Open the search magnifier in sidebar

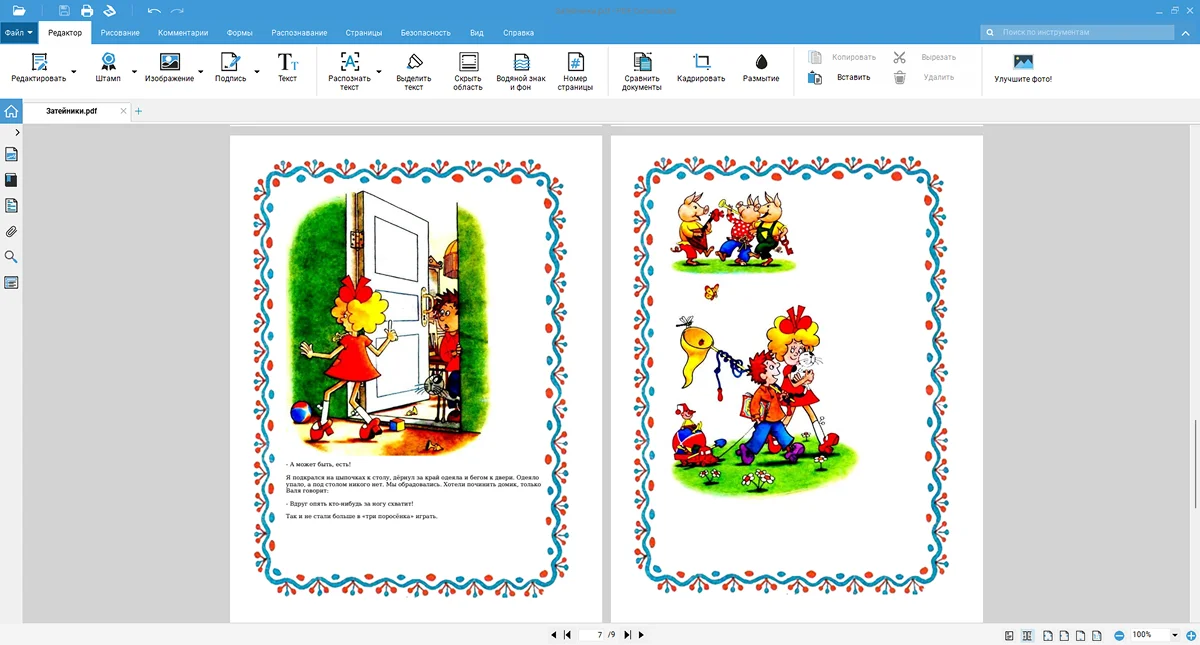[x=11, y=257]
